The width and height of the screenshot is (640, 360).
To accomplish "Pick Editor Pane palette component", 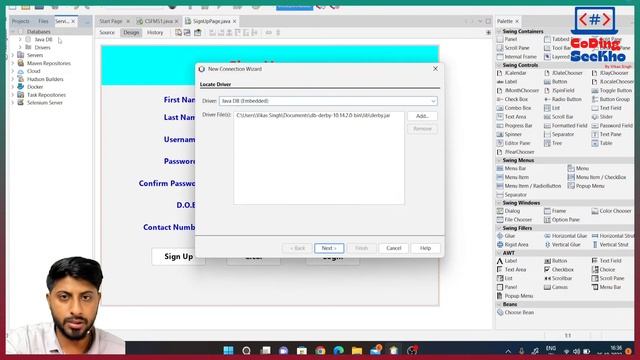I will pos(513,143).
